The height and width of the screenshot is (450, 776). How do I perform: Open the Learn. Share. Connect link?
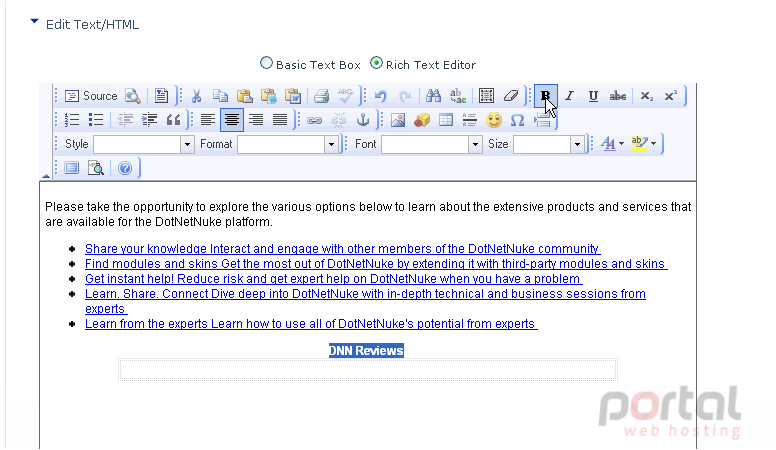(x=365, y=301)
